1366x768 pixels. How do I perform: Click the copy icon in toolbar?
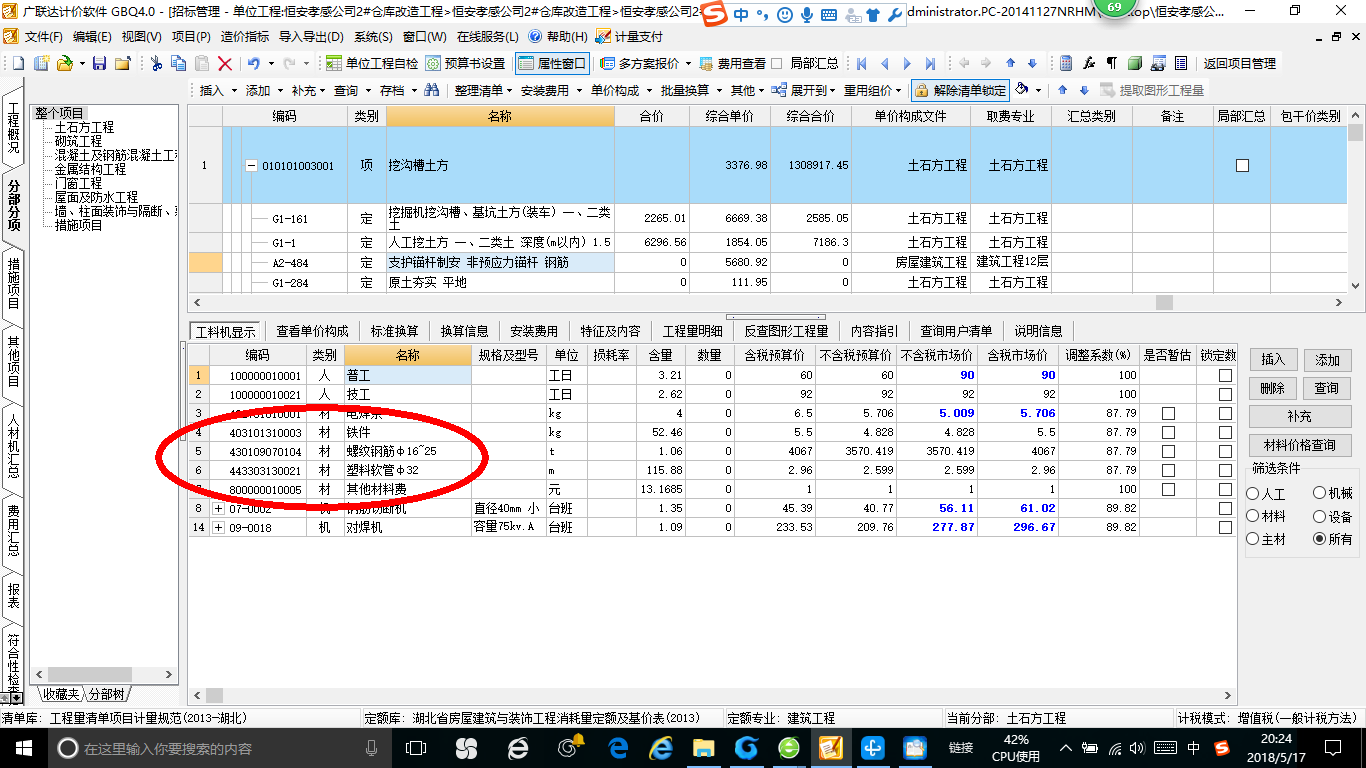[179, 63]
